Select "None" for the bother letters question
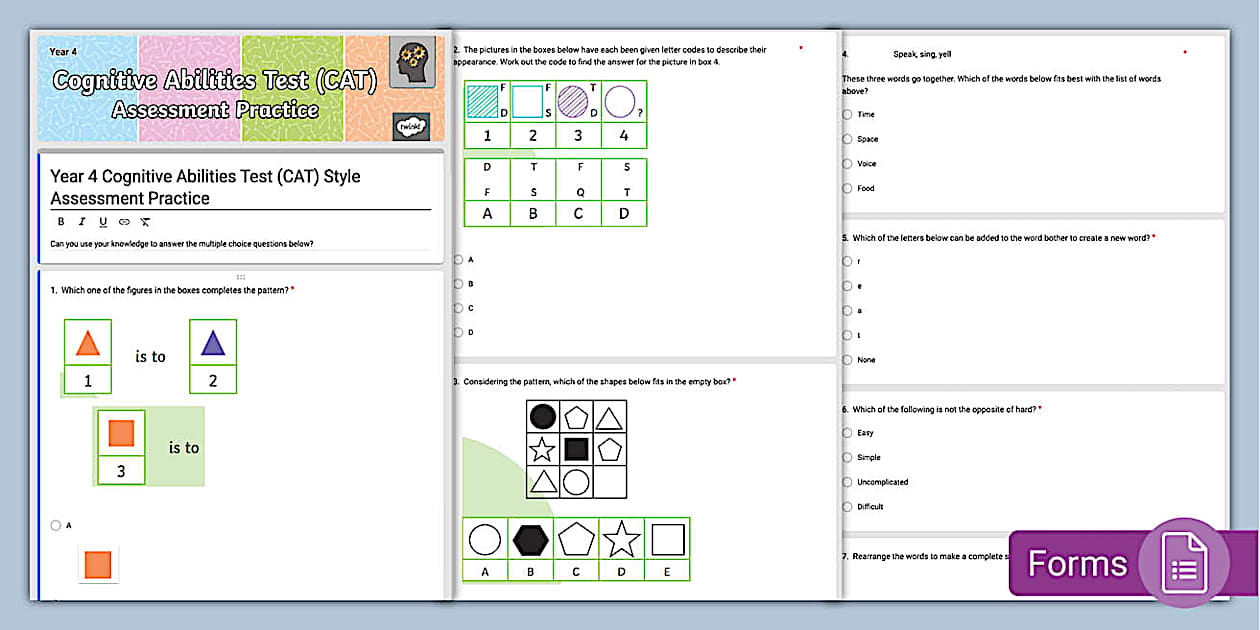The image size is (1260, 630). pyautogui.click(x=847, y=359)
